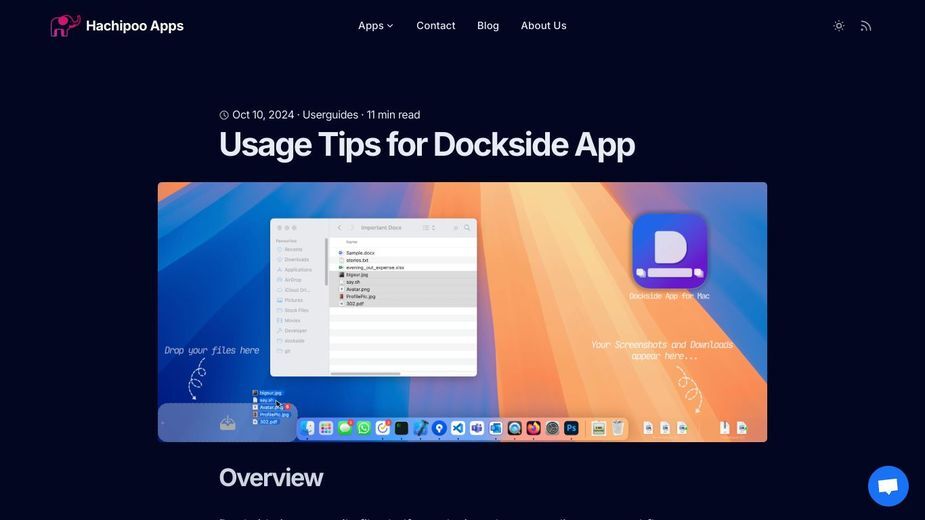This screenshot has height=520, width=925.
Task: Click the drop-zone inbox tray icon
Action: point(228,423)
